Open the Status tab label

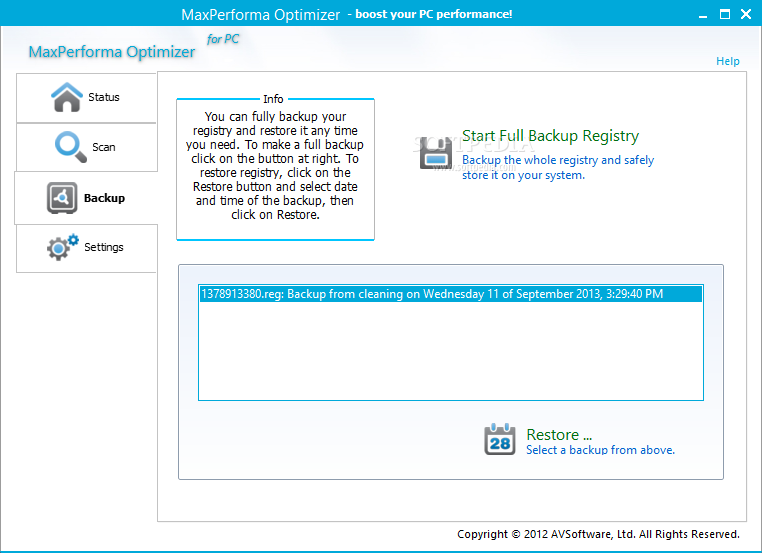tap(104, 97)
